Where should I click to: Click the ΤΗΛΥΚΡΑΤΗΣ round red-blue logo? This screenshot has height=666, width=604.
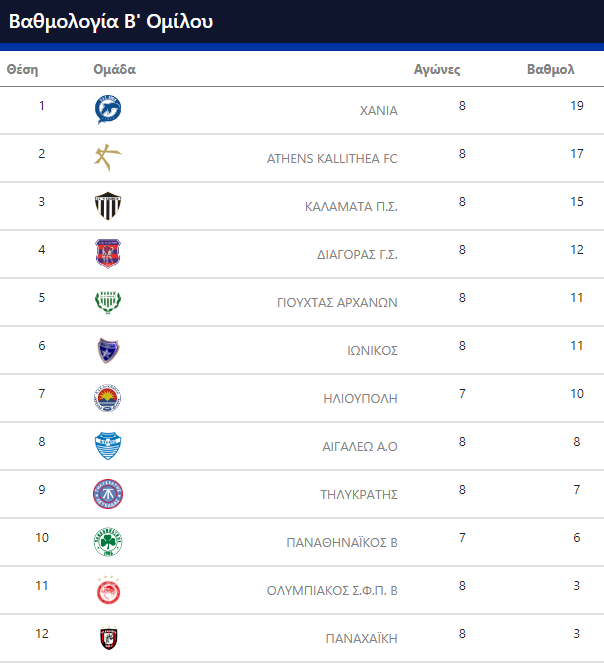point(108,494)
